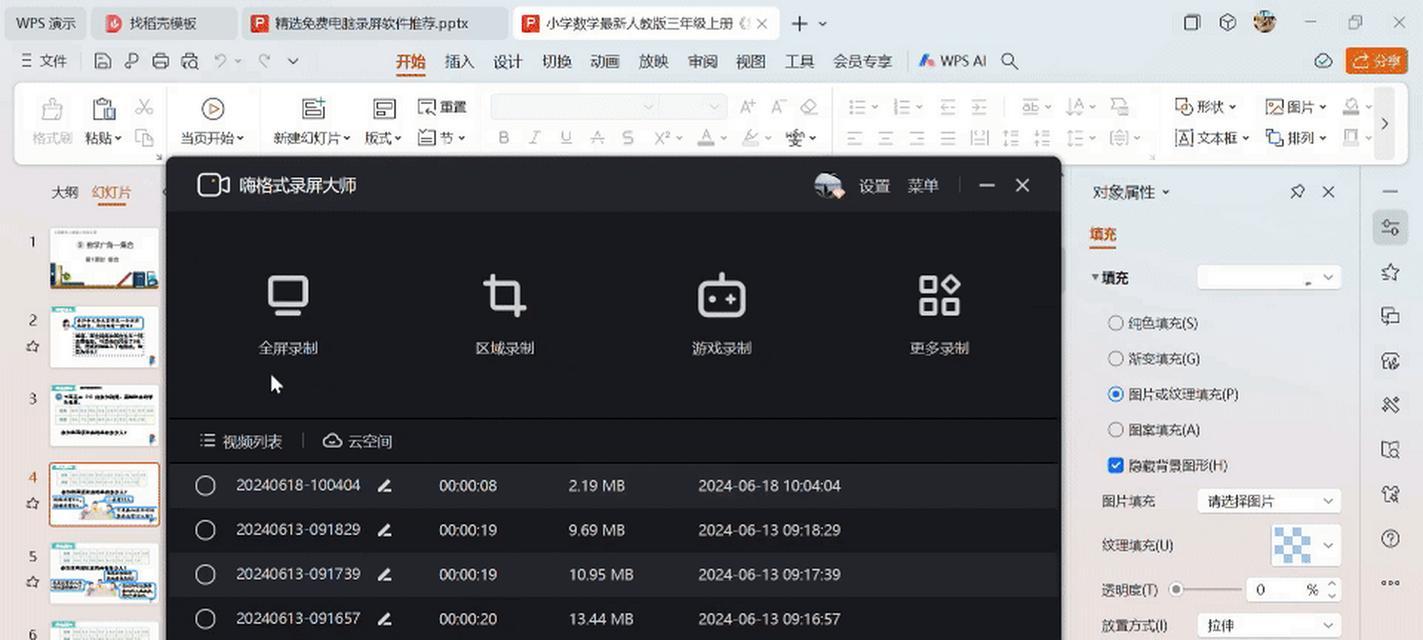Select slide 1 thumbnail
The image size is (1423, 640).
click(104, 258)
